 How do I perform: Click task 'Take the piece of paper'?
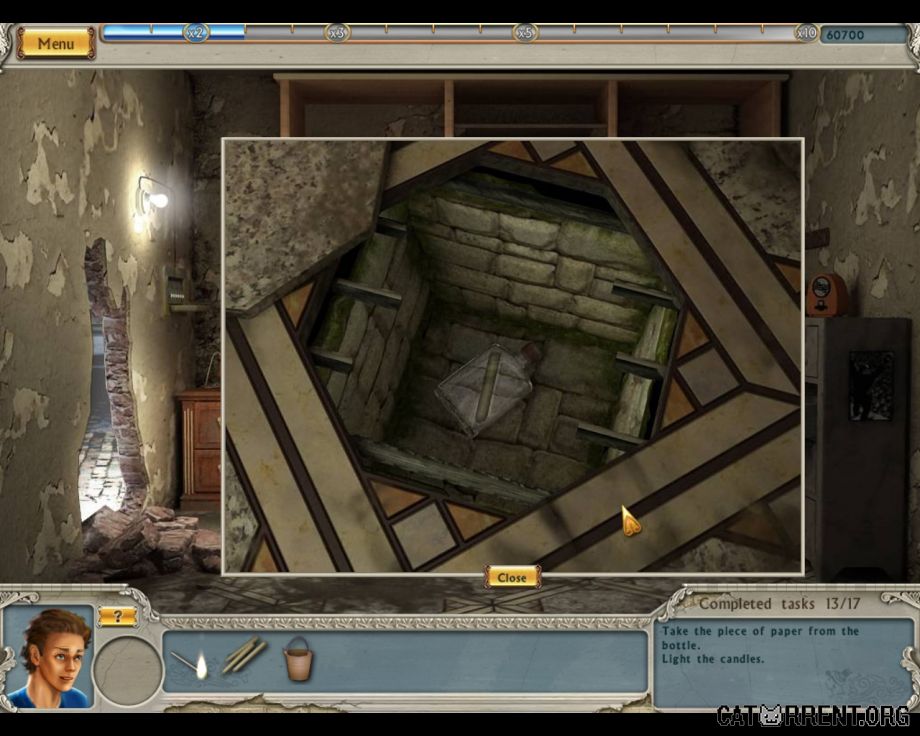[x=760, y=638]
